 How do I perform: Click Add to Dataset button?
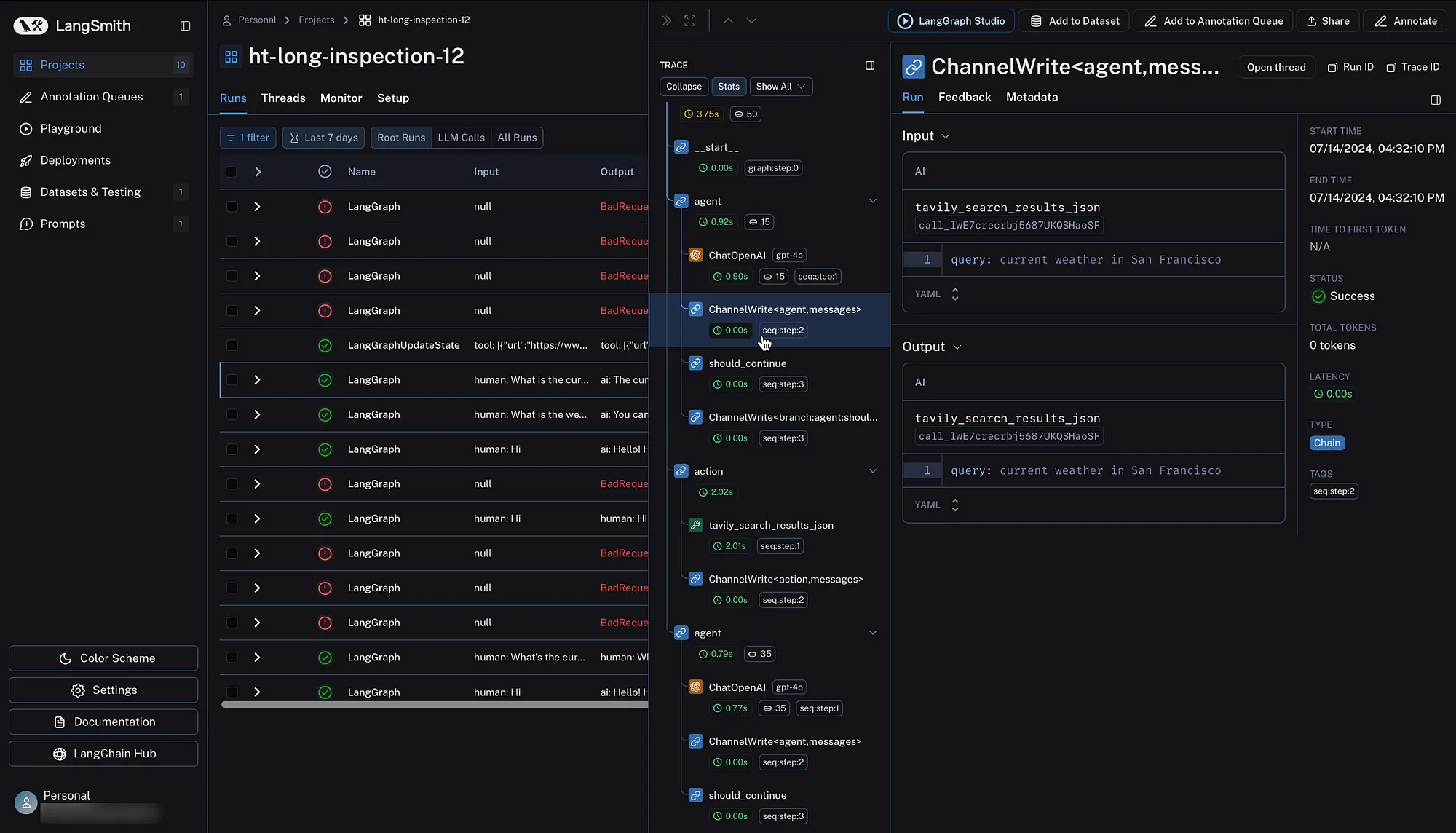[x=1075, y=21]
